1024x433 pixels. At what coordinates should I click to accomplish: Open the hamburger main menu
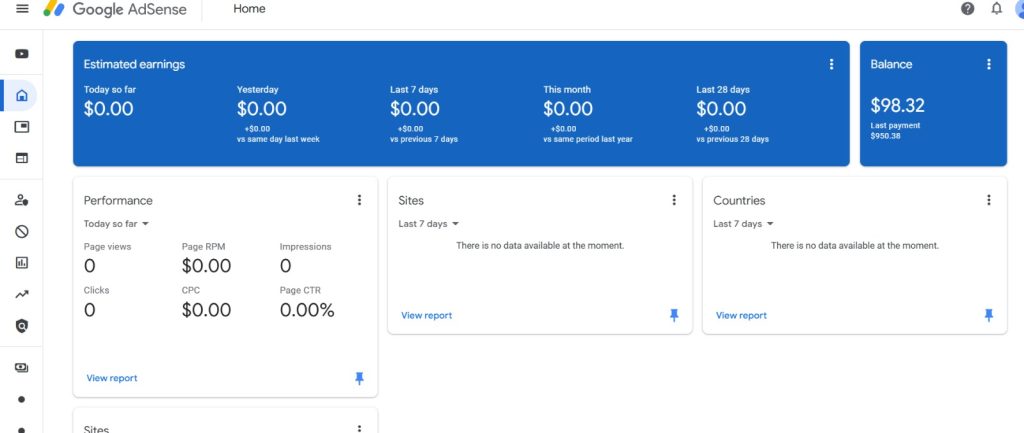(x=22, y=9)
